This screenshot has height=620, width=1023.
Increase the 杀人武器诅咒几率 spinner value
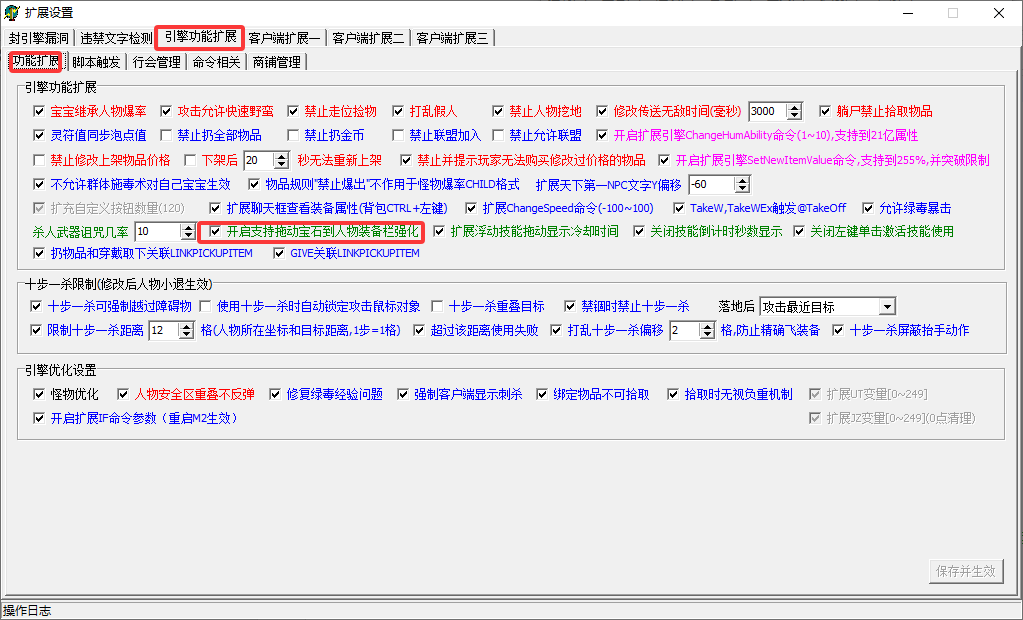pos(188,227)
